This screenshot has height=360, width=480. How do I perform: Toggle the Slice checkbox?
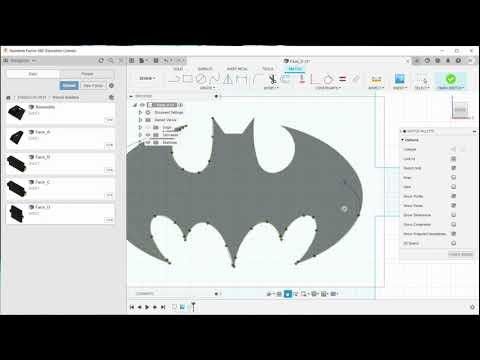(453, 187)
